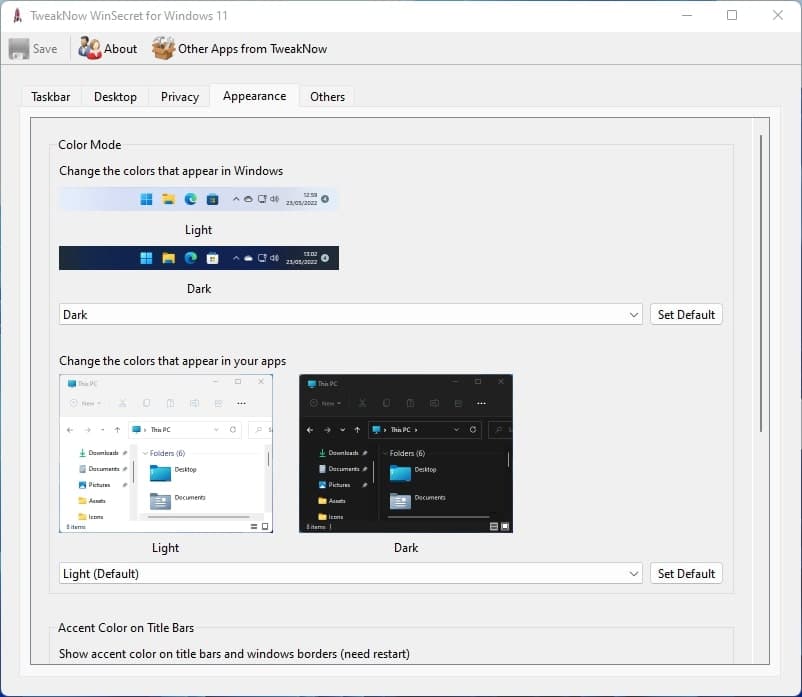802x697 pixels.
Task: Select the Others tab
Action: pyautogui.click(x=327, y=97)
